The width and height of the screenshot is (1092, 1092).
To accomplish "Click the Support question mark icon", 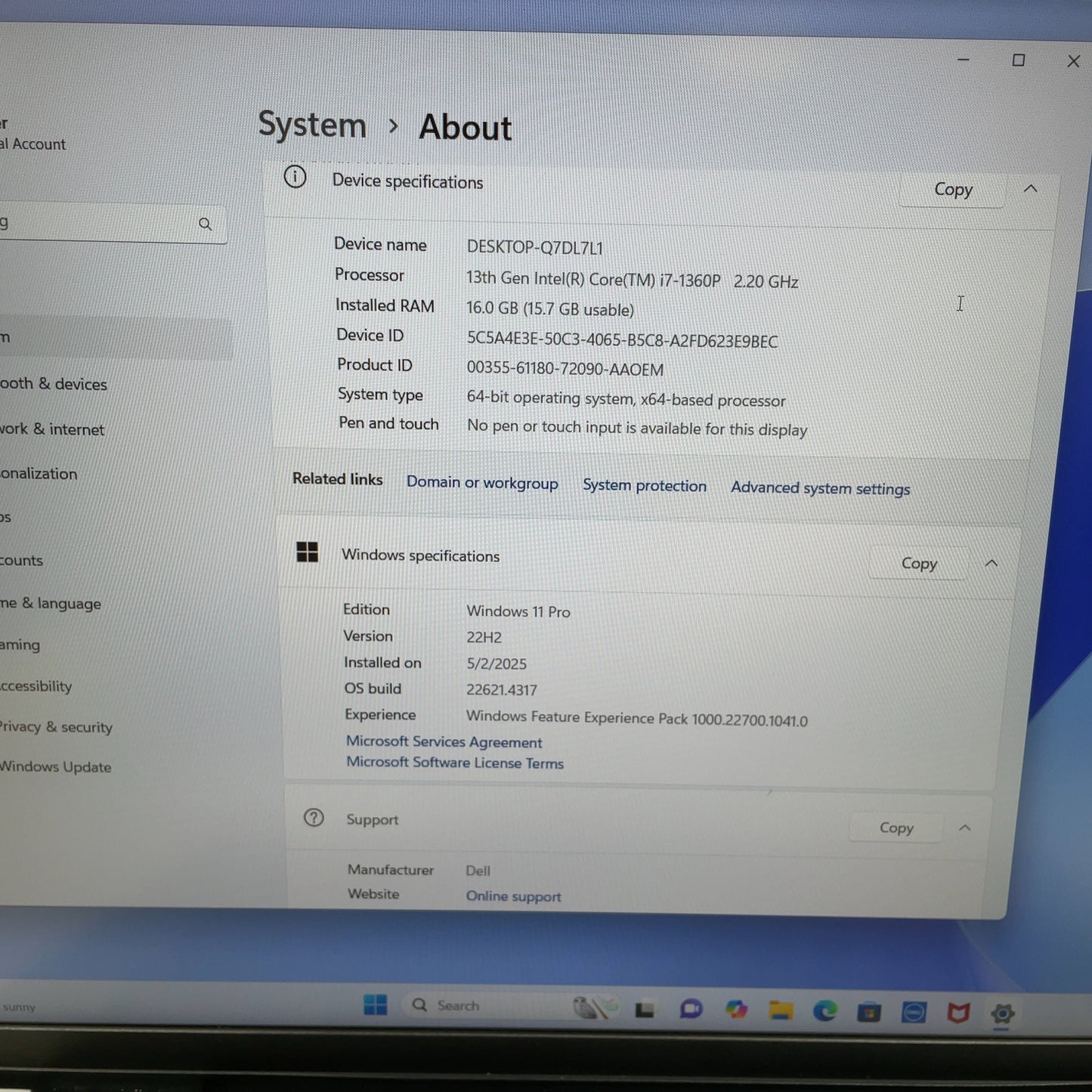I will pyautogui.click(x=314, y=818).
